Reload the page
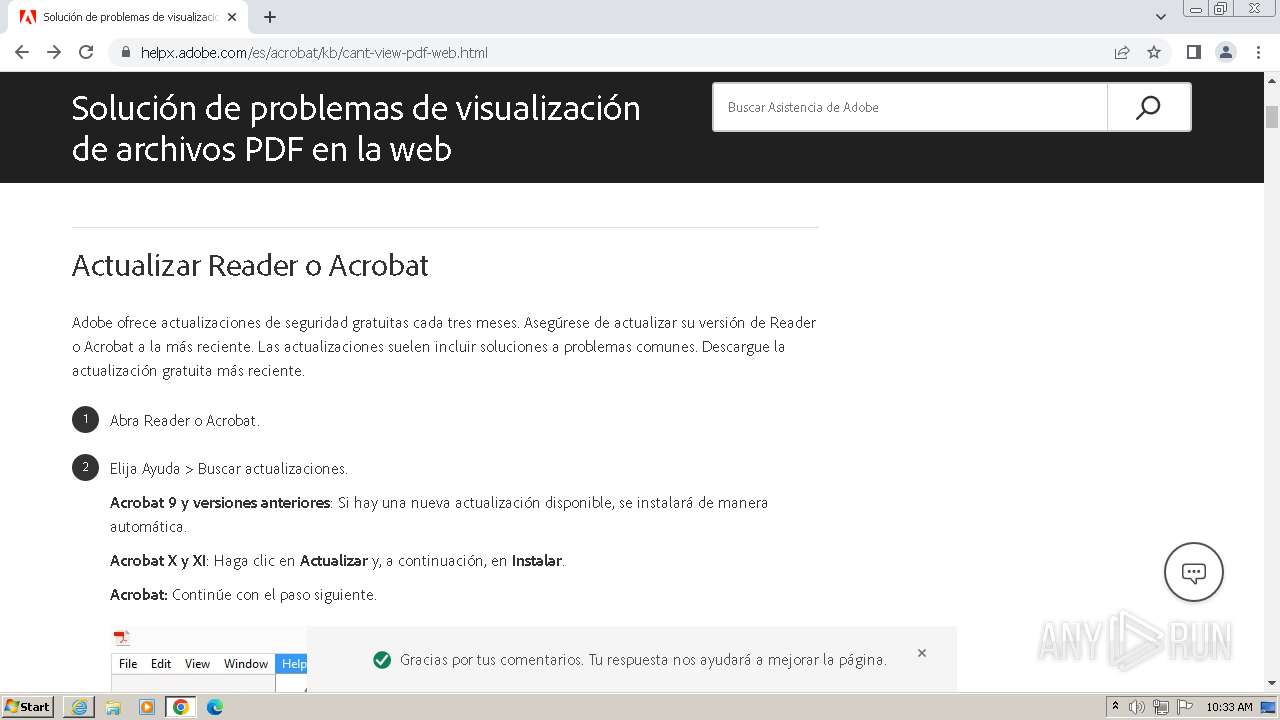This screenshot has width=1280, height=720. tap(86, 52)
